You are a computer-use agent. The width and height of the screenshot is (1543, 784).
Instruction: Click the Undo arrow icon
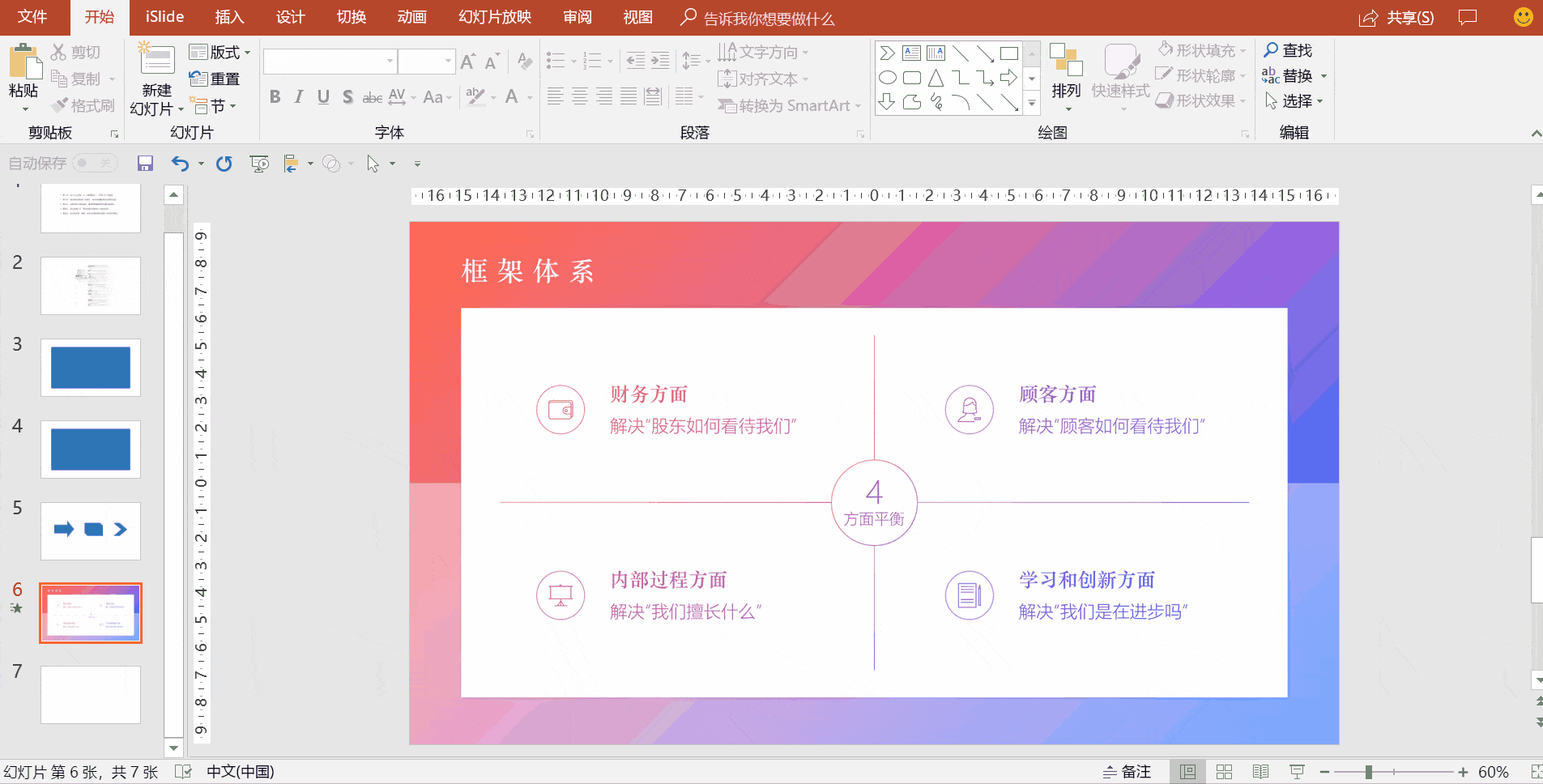point(180,164)
